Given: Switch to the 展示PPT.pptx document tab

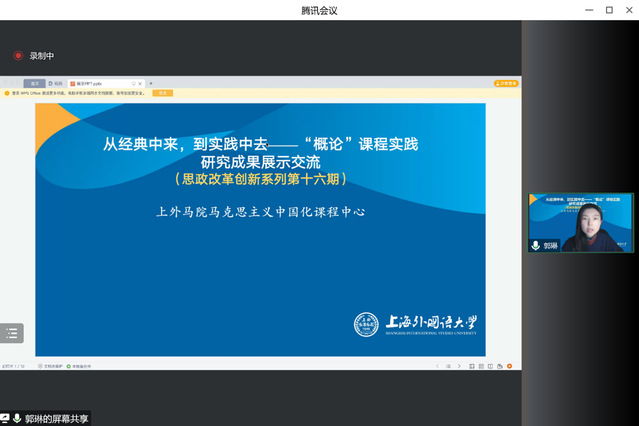Looking at the screenshot, I should 107,83.
